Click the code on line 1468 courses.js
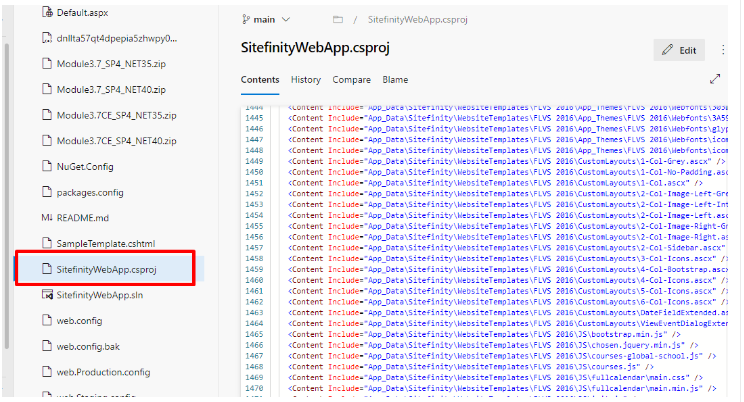 (x=471, y=366)
